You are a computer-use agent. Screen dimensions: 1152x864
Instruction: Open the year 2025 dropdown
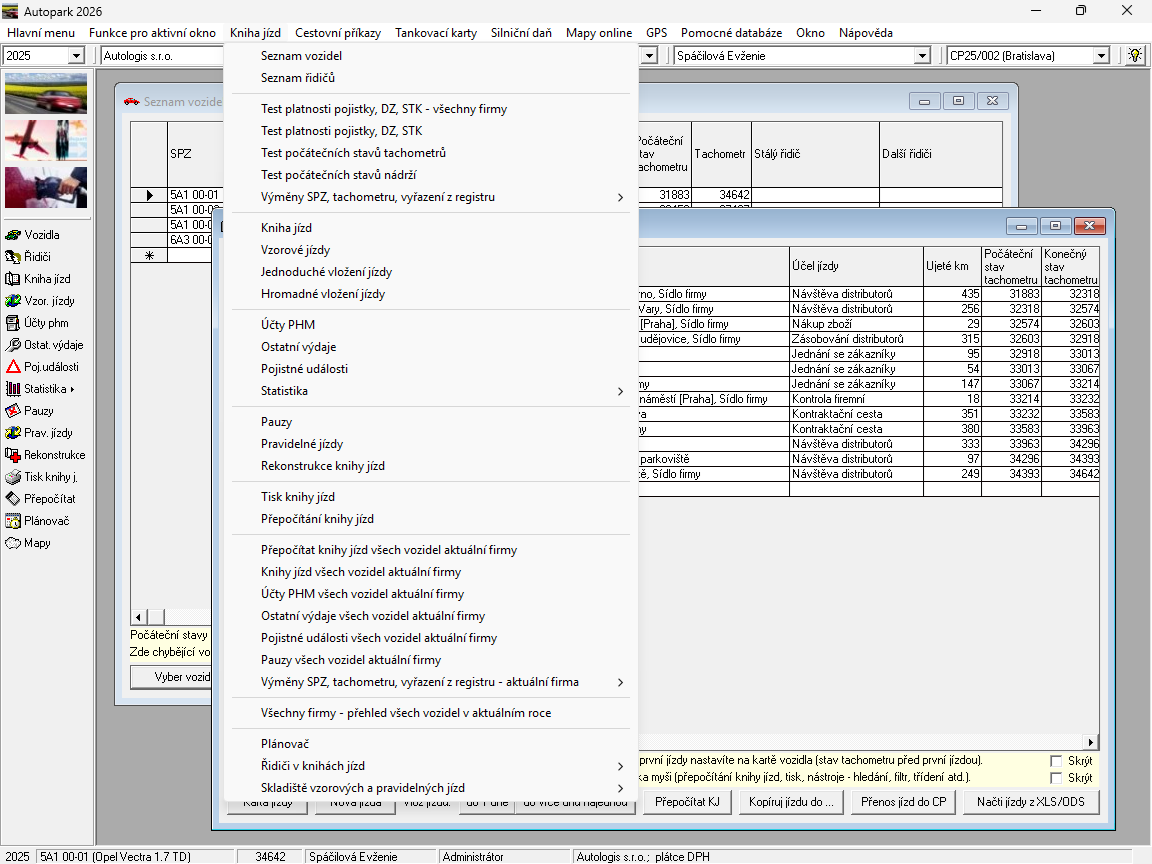click(76, 56)
